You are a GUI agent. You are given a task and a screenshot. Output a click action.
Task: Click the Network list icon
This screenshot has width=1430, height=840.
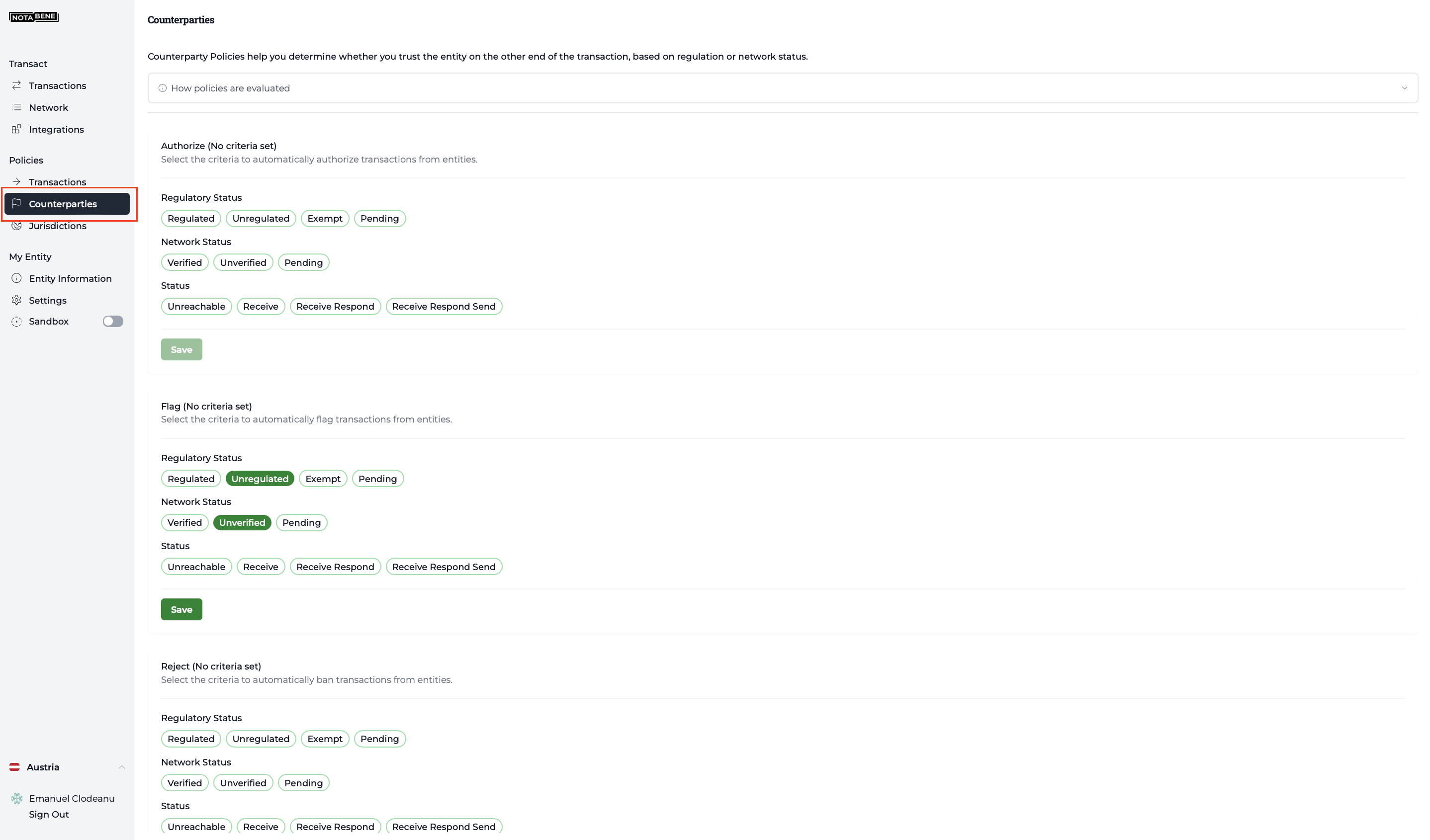[x=16, y=107]
